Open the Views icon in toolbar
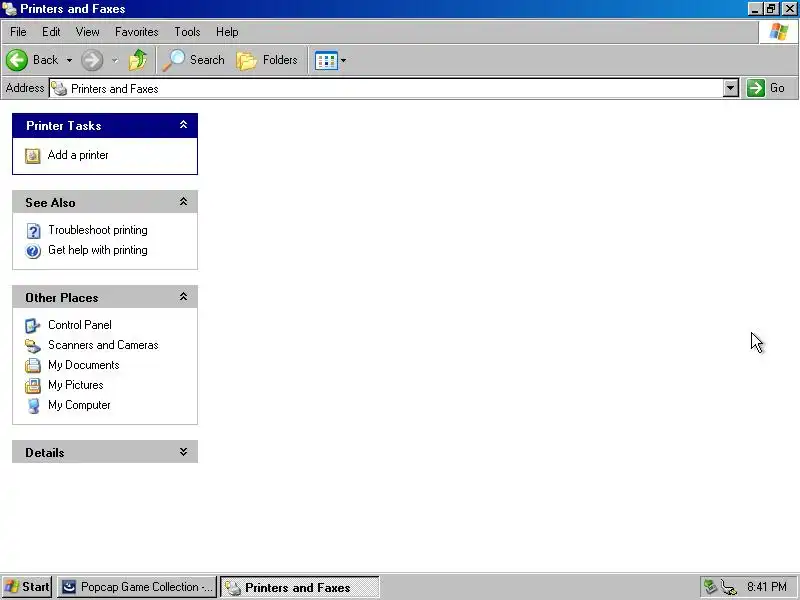 [326, 60]
